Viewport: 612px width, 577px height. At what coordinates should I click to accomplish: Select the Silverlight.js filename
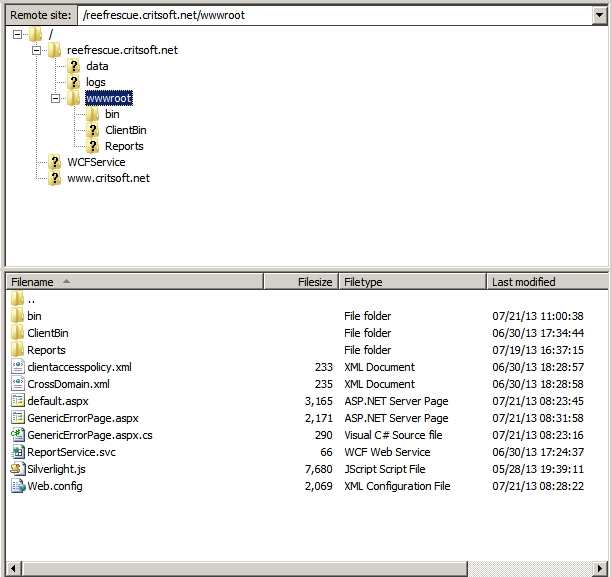[x=57, y=469]
